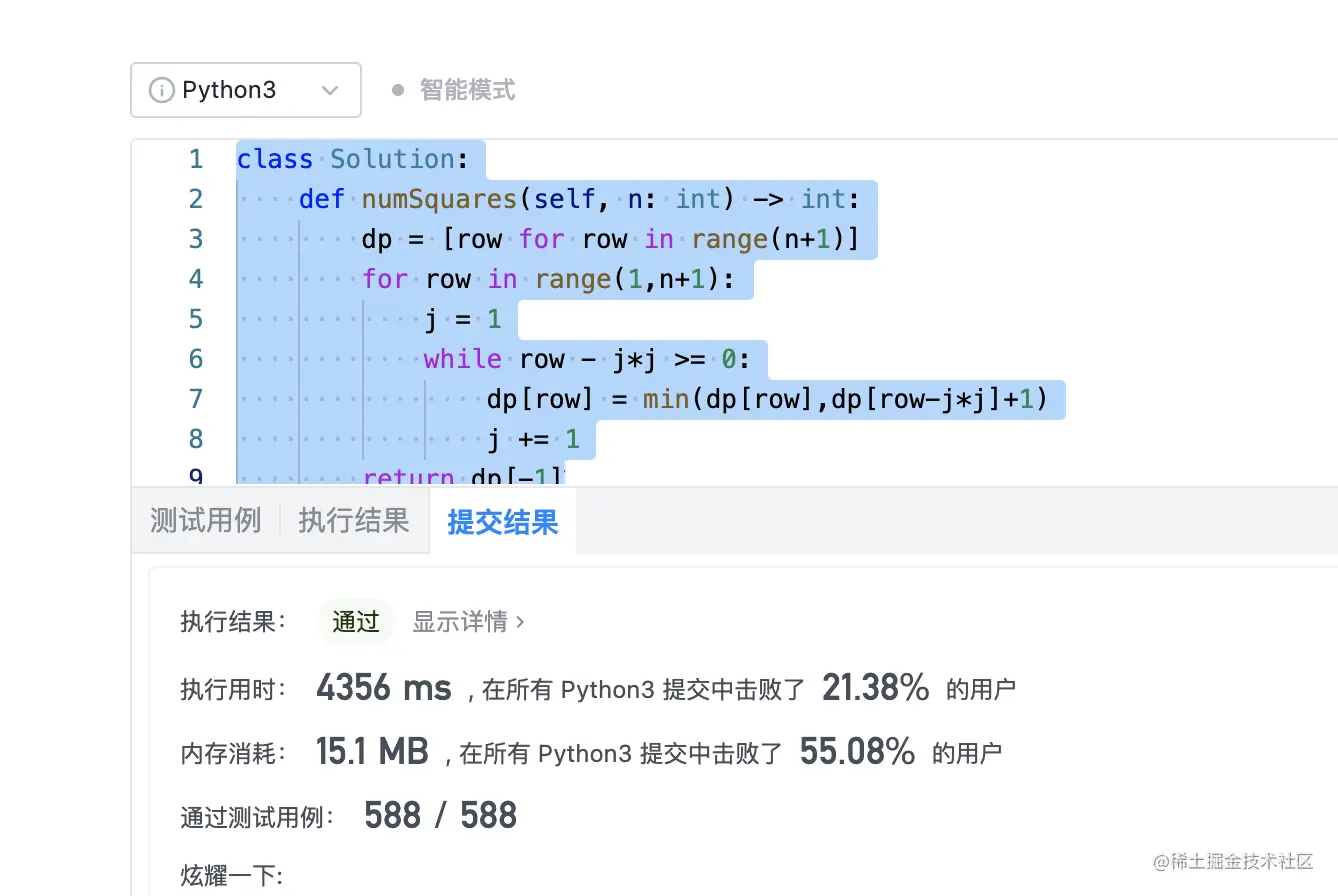This screenshot has height=896, width=1338.
Task: Click the chevron after 显示详情
Action: click(519, 622)
